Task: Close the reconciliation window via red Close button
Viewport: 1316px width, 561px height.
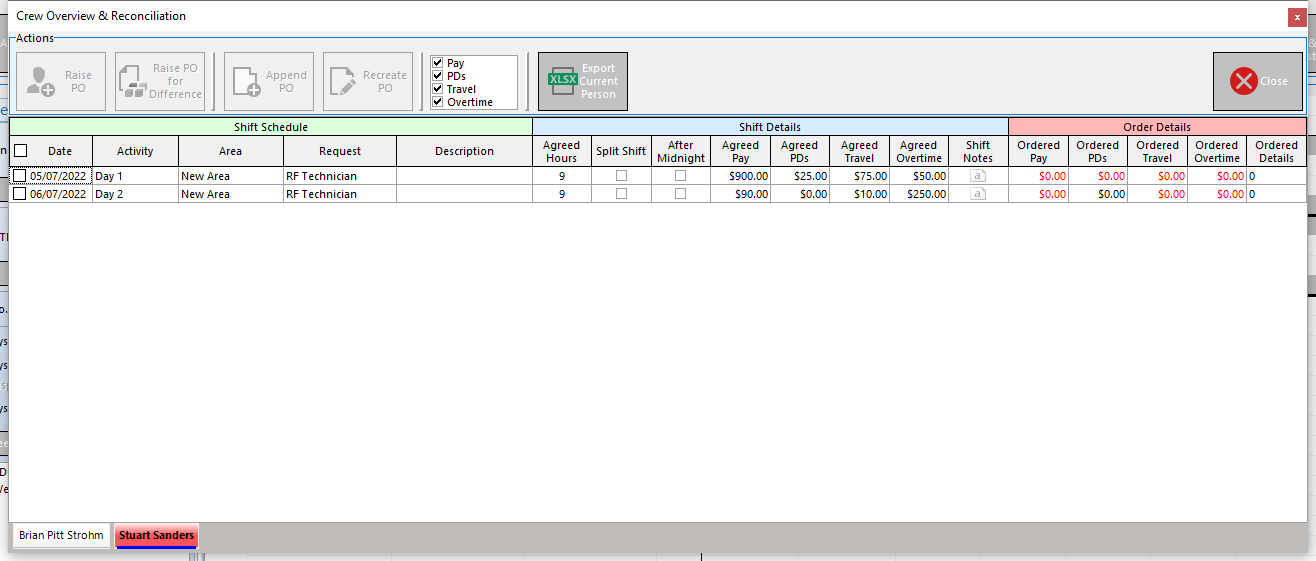Action: 1257,81
